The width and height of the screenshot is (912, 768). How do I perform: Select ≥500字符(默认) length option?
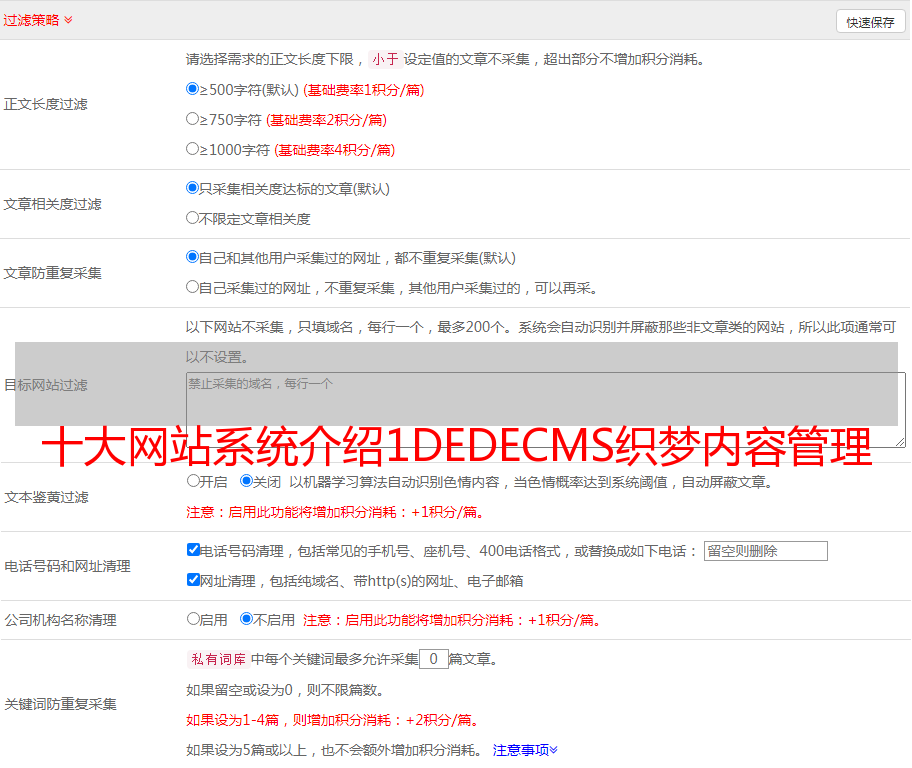point(193,88)
